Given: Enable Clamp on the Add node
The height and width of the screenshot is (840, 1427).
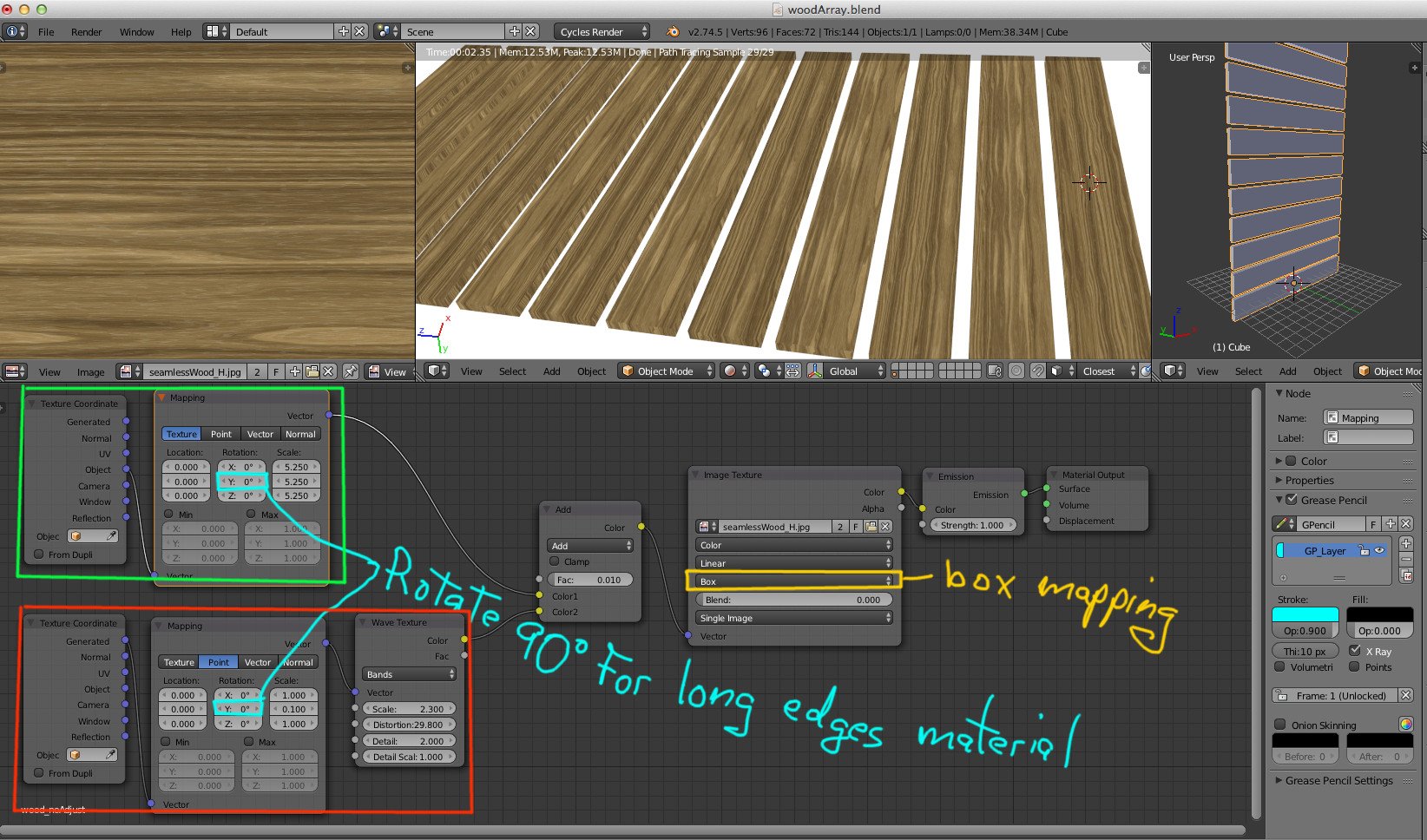Looking at the screenshot, I should point(555,561).
